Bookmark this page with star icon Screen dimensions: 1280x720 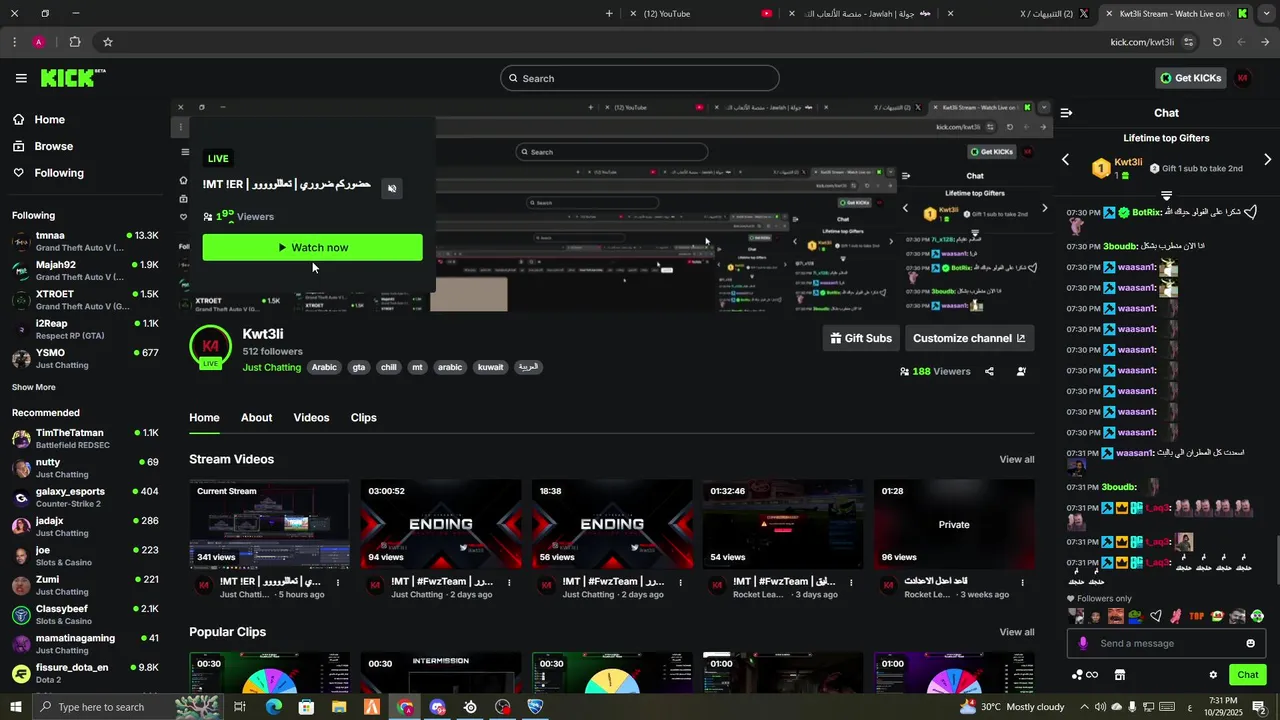point(108,42)
